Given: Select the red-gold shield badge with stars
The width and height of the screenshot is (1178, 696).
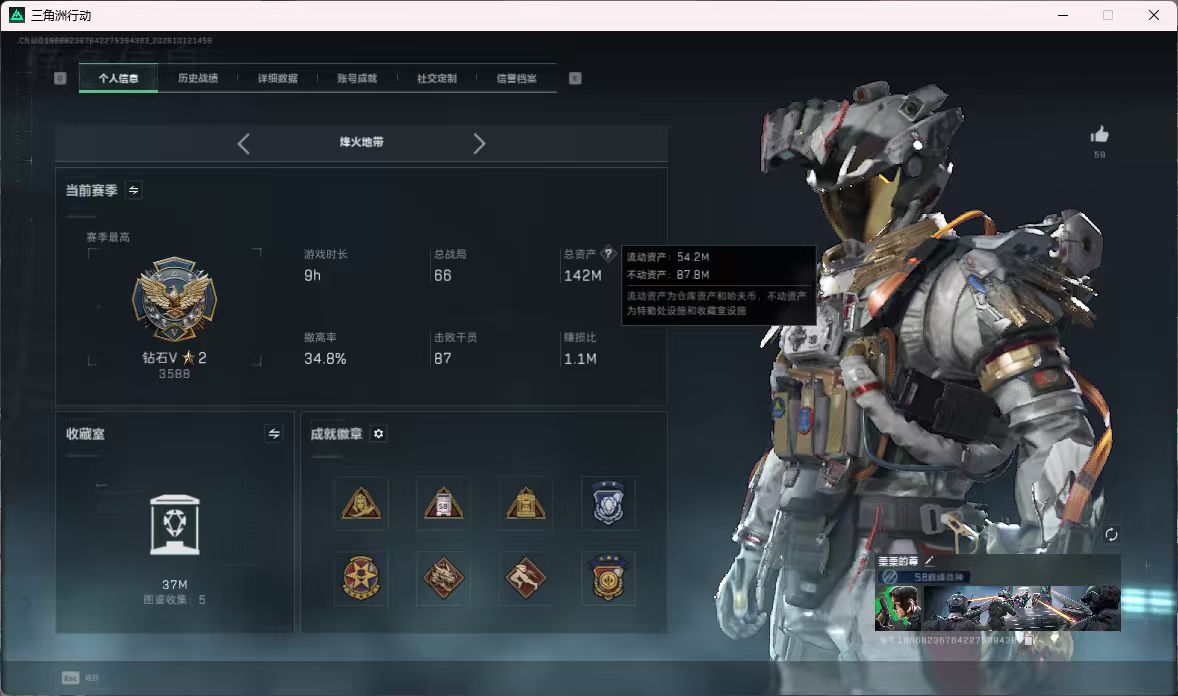Looking at the screenshot, I should (x=609, y=579).
